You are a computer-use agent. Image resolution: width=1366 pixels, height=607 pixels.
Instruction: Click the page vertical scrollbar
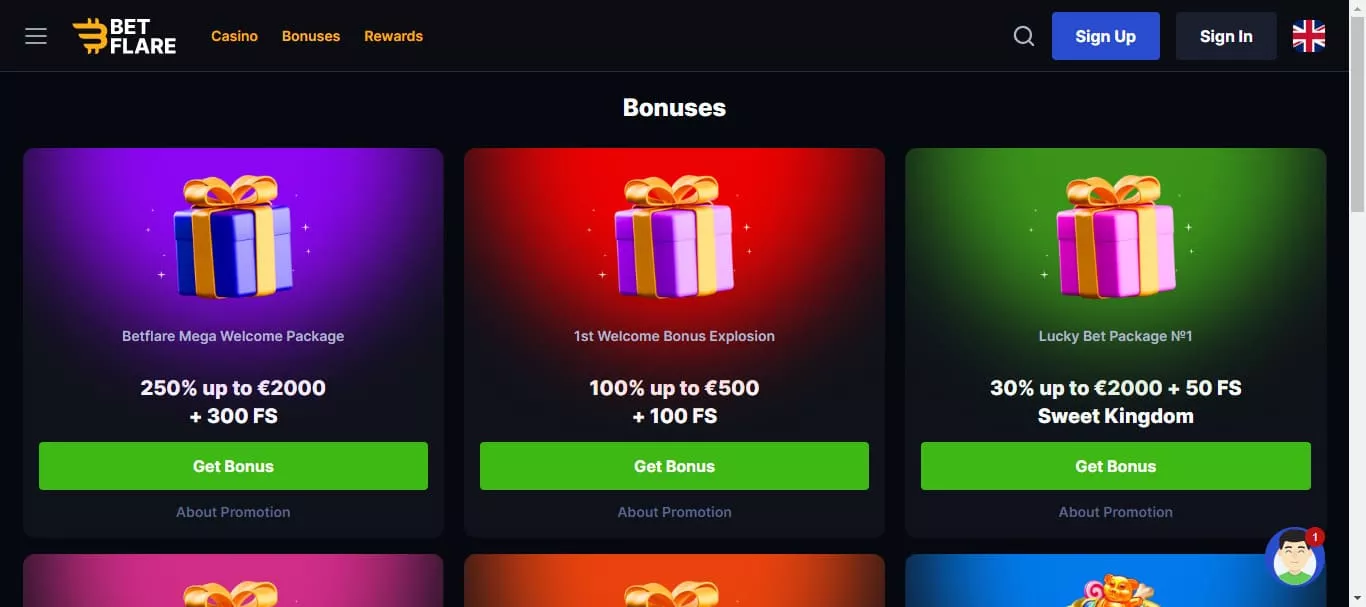[1357, 110]
